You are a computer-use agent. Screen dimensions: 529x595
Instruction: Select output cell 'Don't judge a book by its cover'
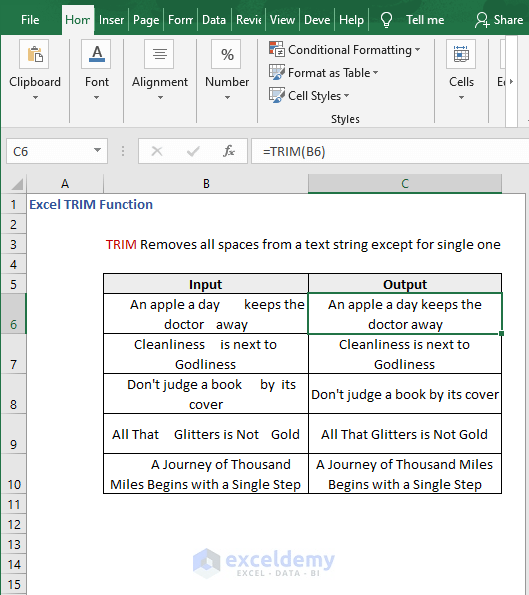point(405,394)
